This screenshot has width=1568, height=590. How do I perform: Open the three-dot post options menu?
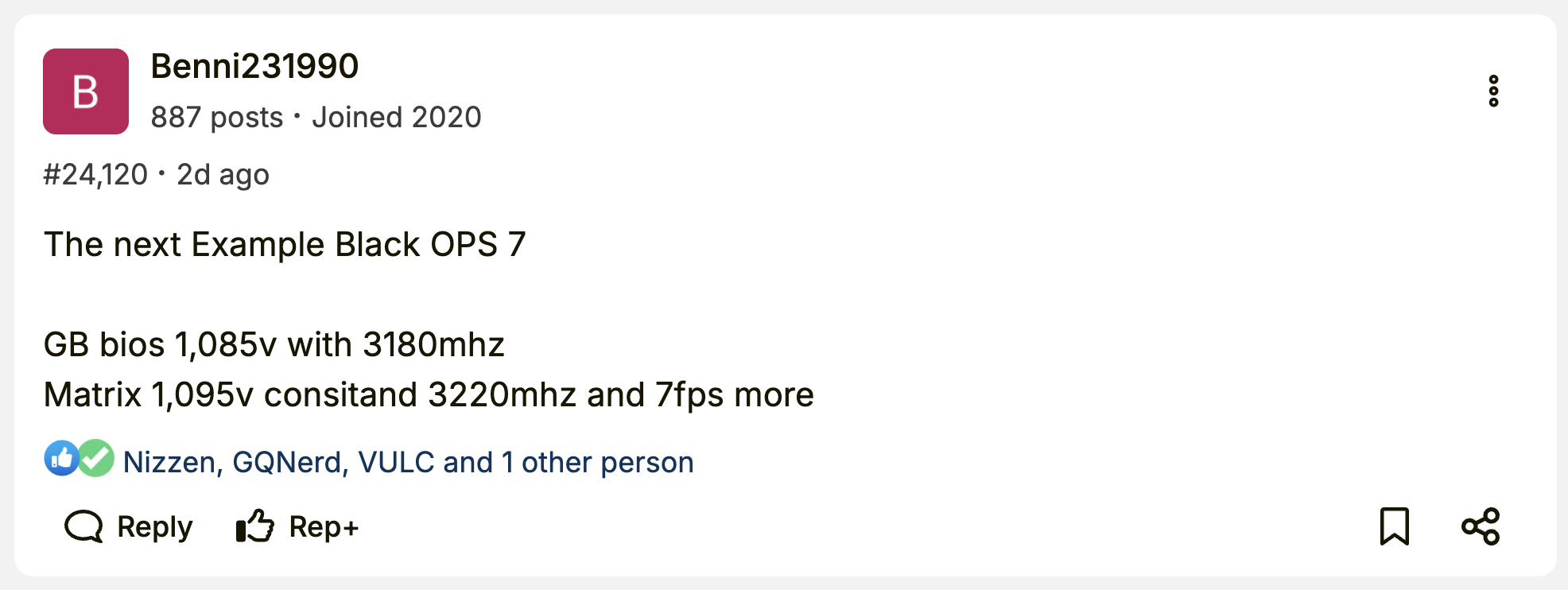click(1493, 91)
